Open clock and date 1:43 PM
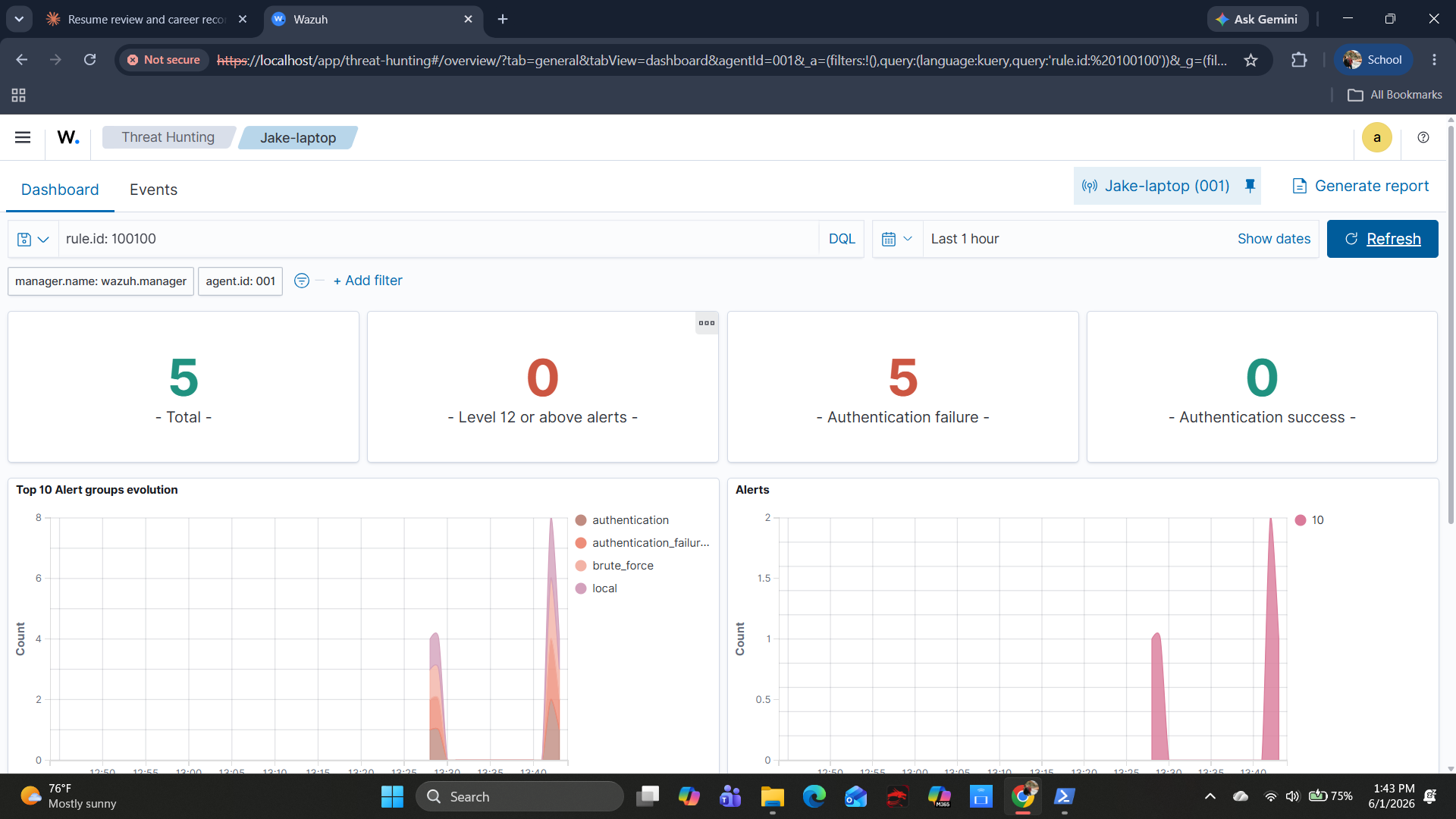This screenshot has width=1456, height=819. pos(1392,796)
